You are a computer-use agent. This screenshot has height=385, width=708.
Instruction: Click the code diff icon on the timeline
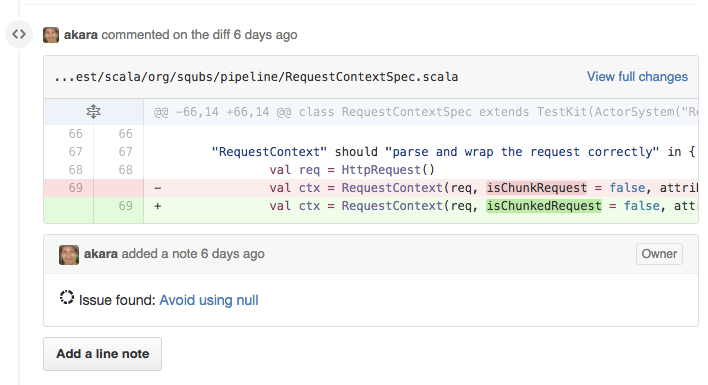(x=19, y=34)
